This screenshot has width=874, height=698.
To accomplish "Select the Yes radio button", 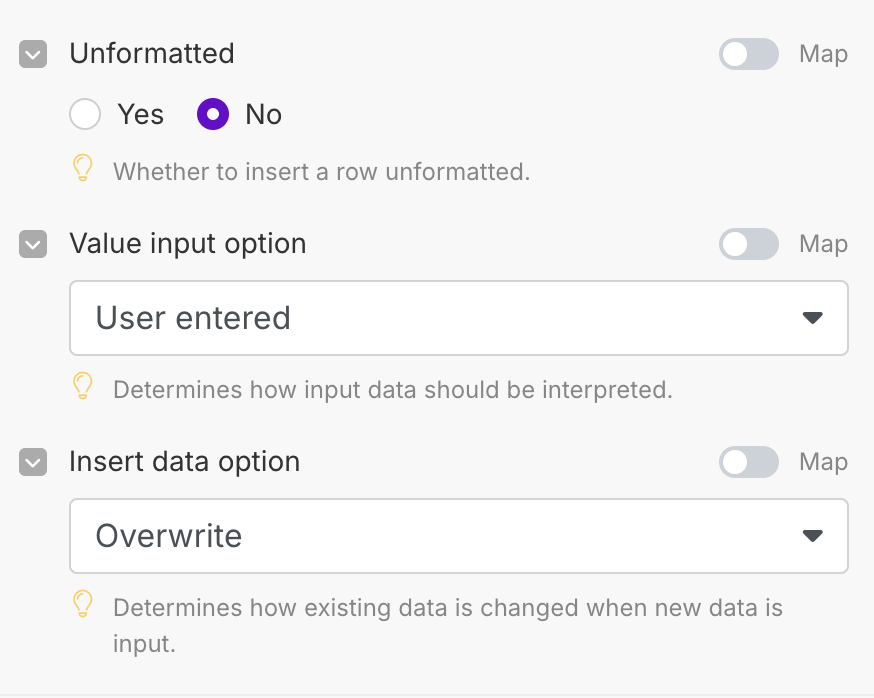I will [85, 115].
